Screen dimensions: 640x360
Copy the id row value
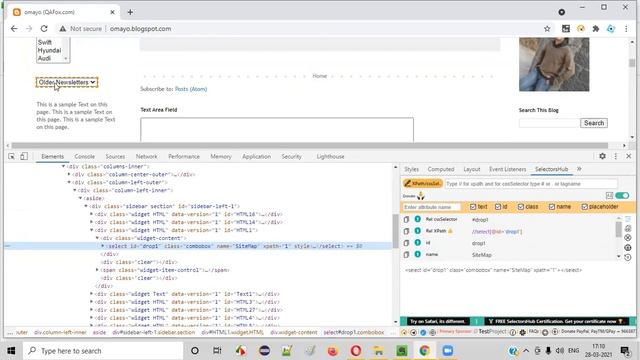click(x=406, y=243)
